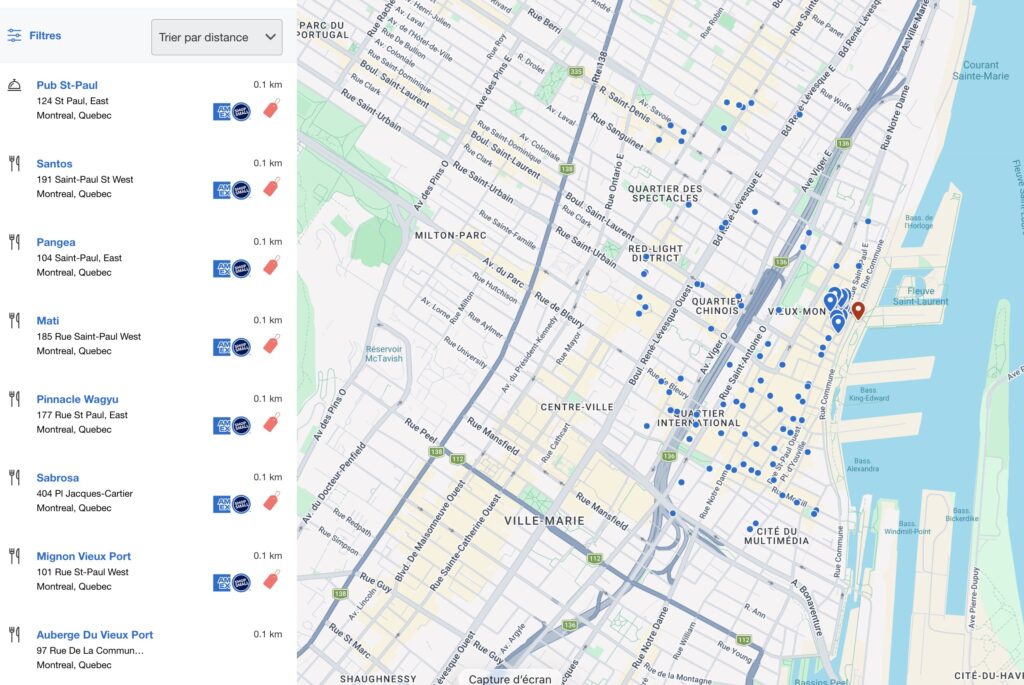Click fork and knife icon beside Mignon Vieux Port
1024x685 pixels.
14,556
